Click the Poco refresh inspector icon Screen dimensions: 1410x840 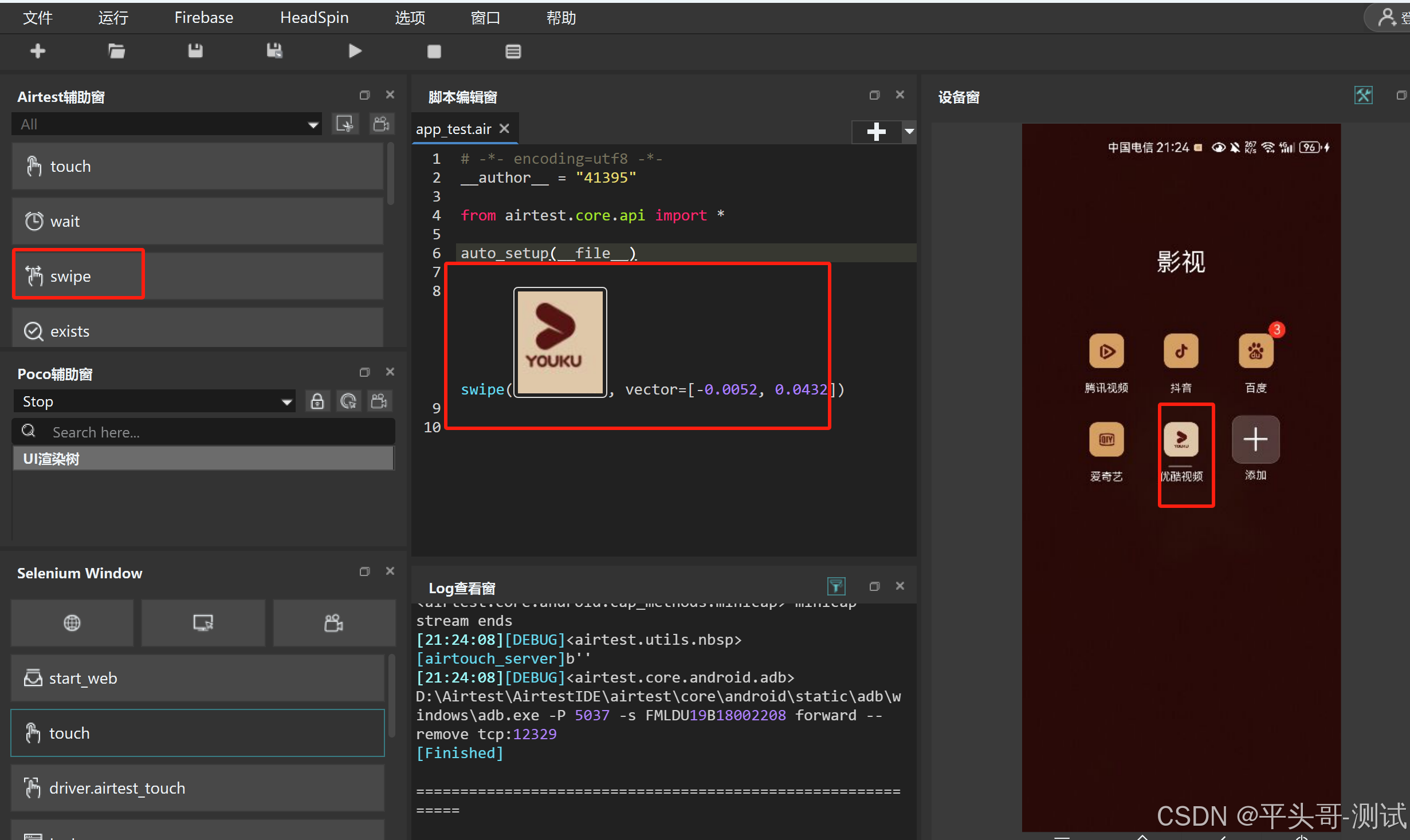click(348, 401)
